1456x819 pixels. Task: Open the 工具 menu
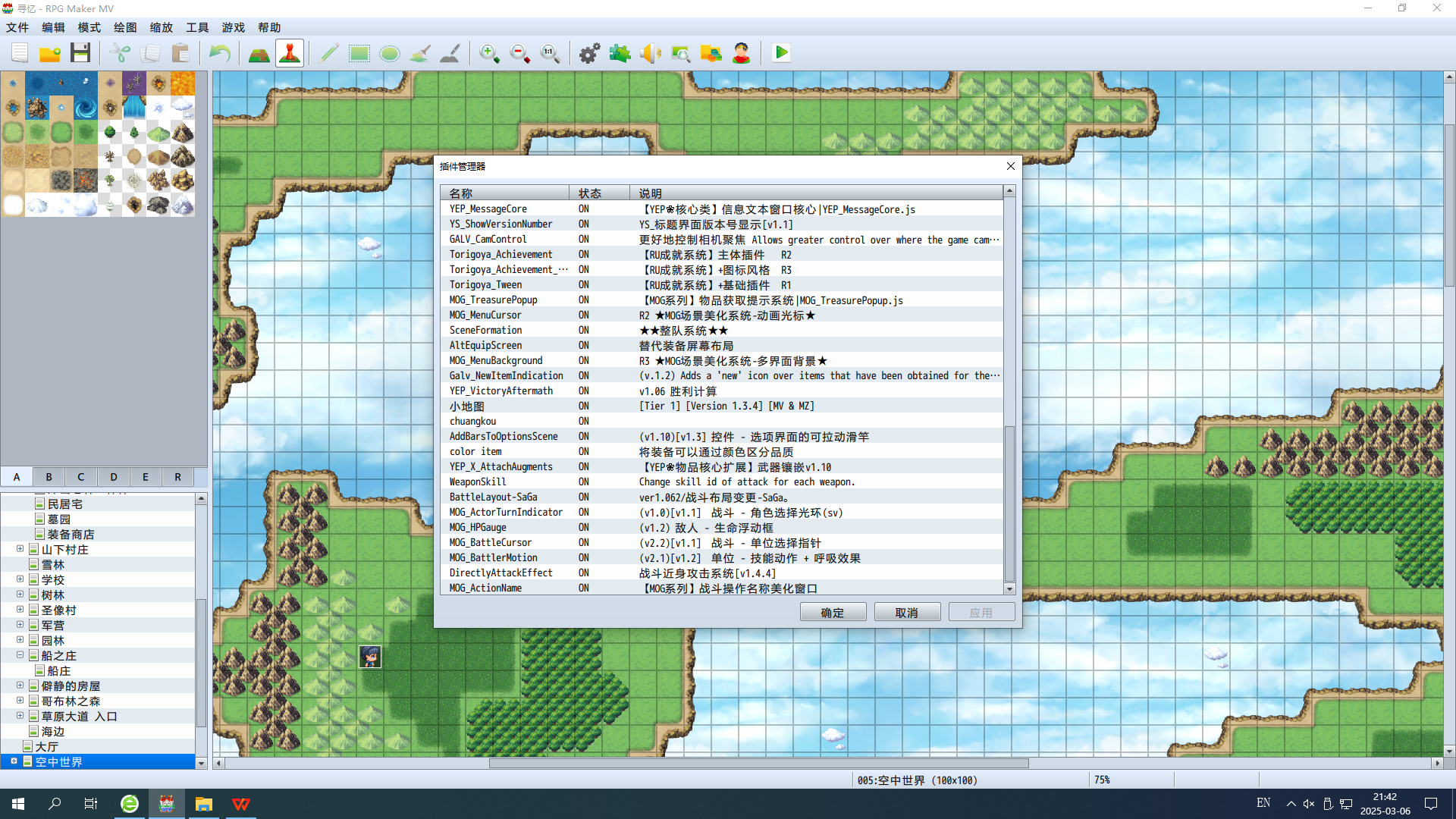[197, 27]
